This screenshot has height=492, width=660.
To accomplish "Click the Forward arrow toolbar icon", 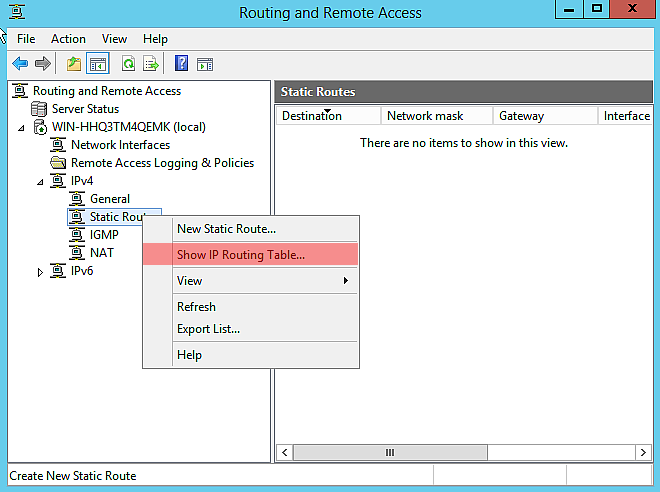I will 42,64.
